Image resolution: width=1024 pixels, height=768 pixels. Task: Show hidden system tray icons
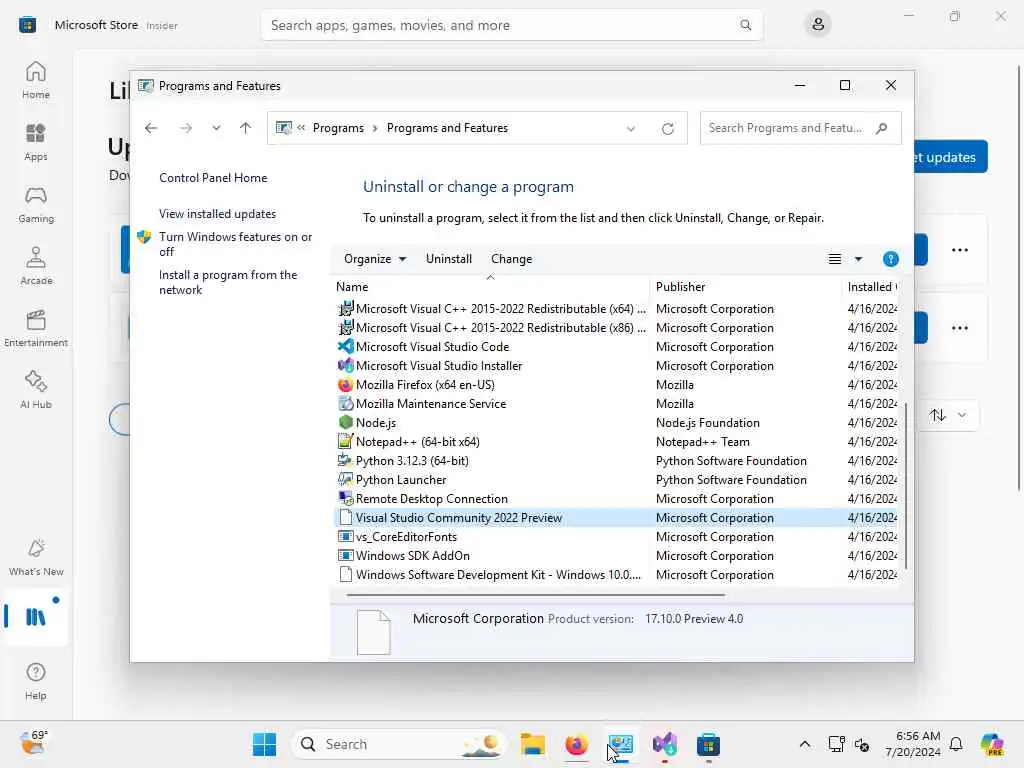805,744
